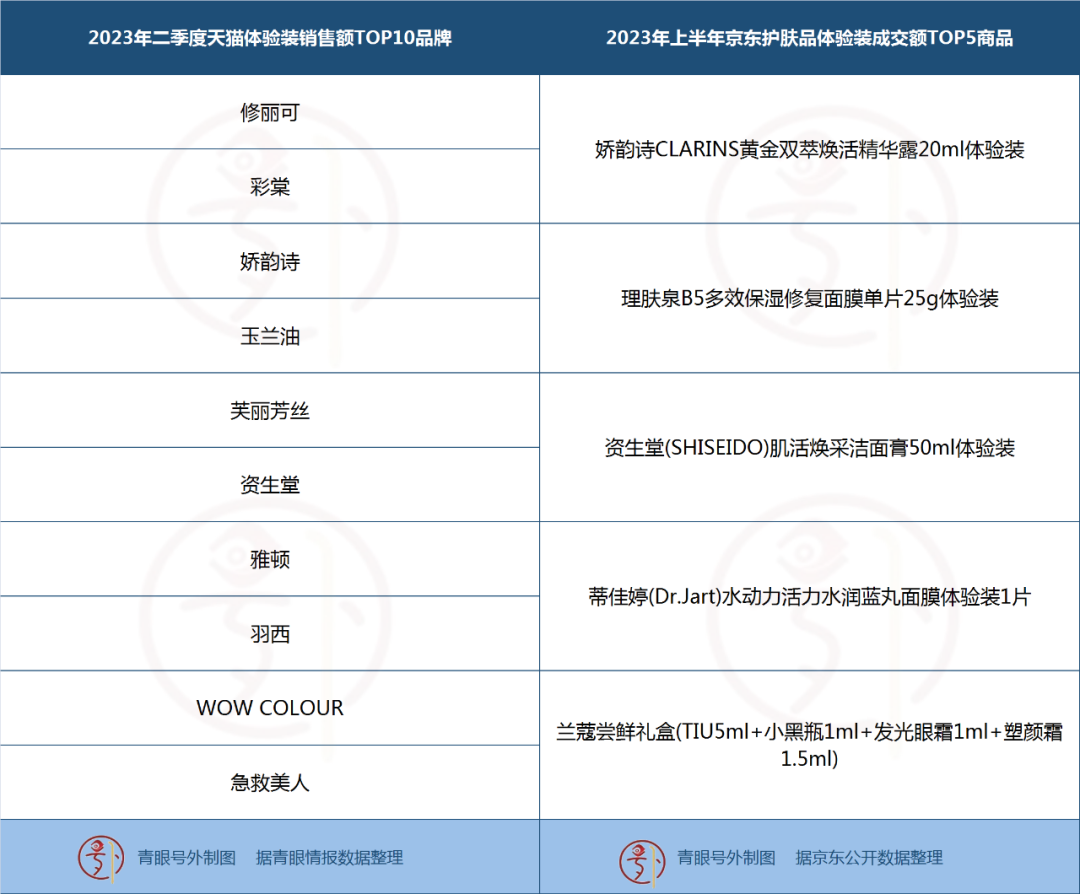Image resolution: width=1080 pixels, height=894 pixels.
Task: Select the 天猫体验装销售额TOP10品牌 column header
Action: (270, 38)
